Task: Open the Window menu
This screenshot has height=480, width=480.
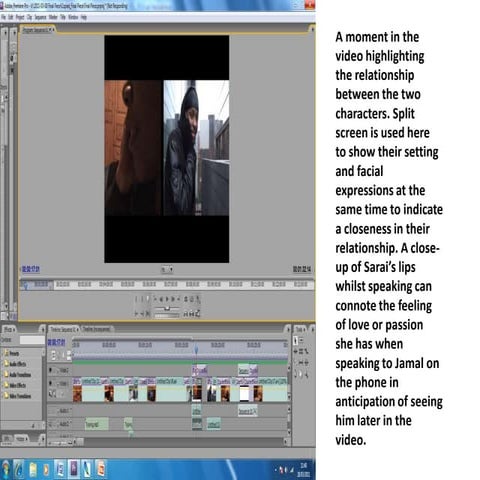Action: [x=73, y=17]
